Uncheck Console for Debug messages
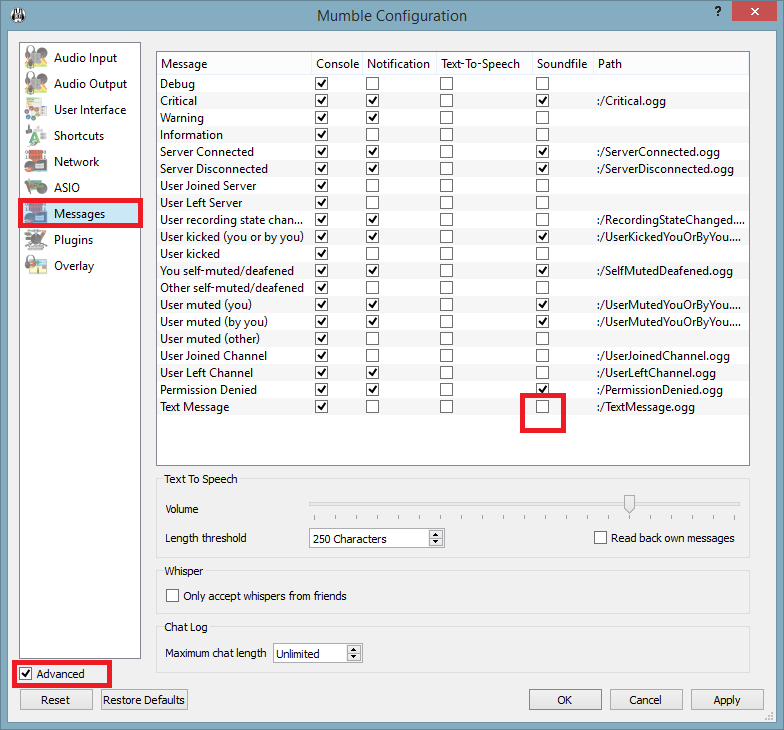Viewport: 784px width, 730px height. click(322, 84)
